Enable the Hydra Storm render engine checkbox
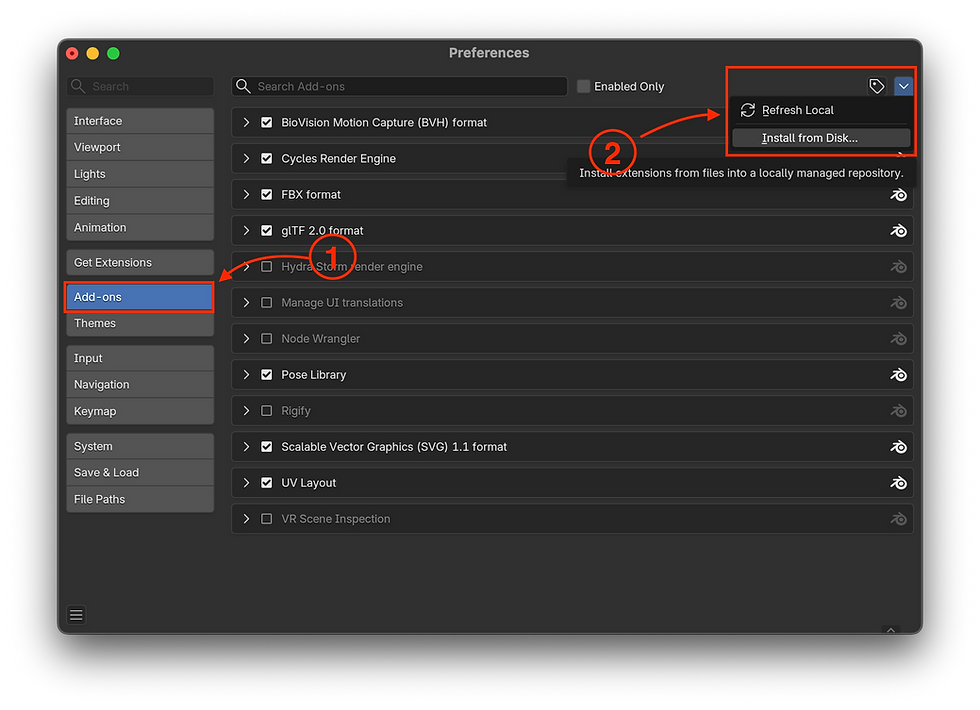This screenshot has height=710, width=980. tap(267, 267)
